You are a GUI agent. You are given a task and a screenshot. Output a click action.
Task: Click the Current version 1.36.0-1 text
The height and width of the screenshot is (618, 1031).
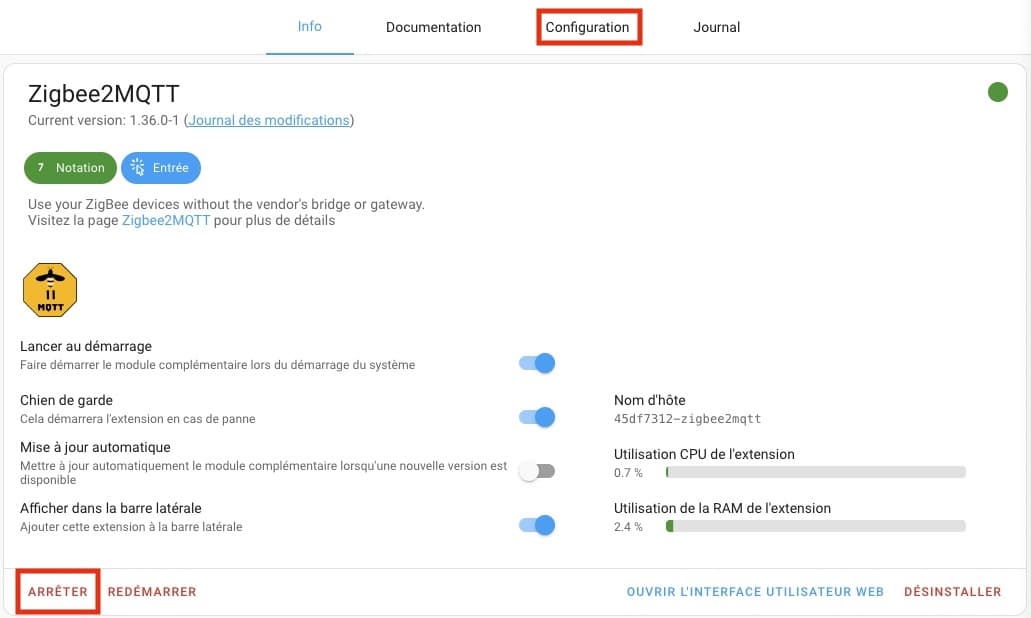[103, 120]
